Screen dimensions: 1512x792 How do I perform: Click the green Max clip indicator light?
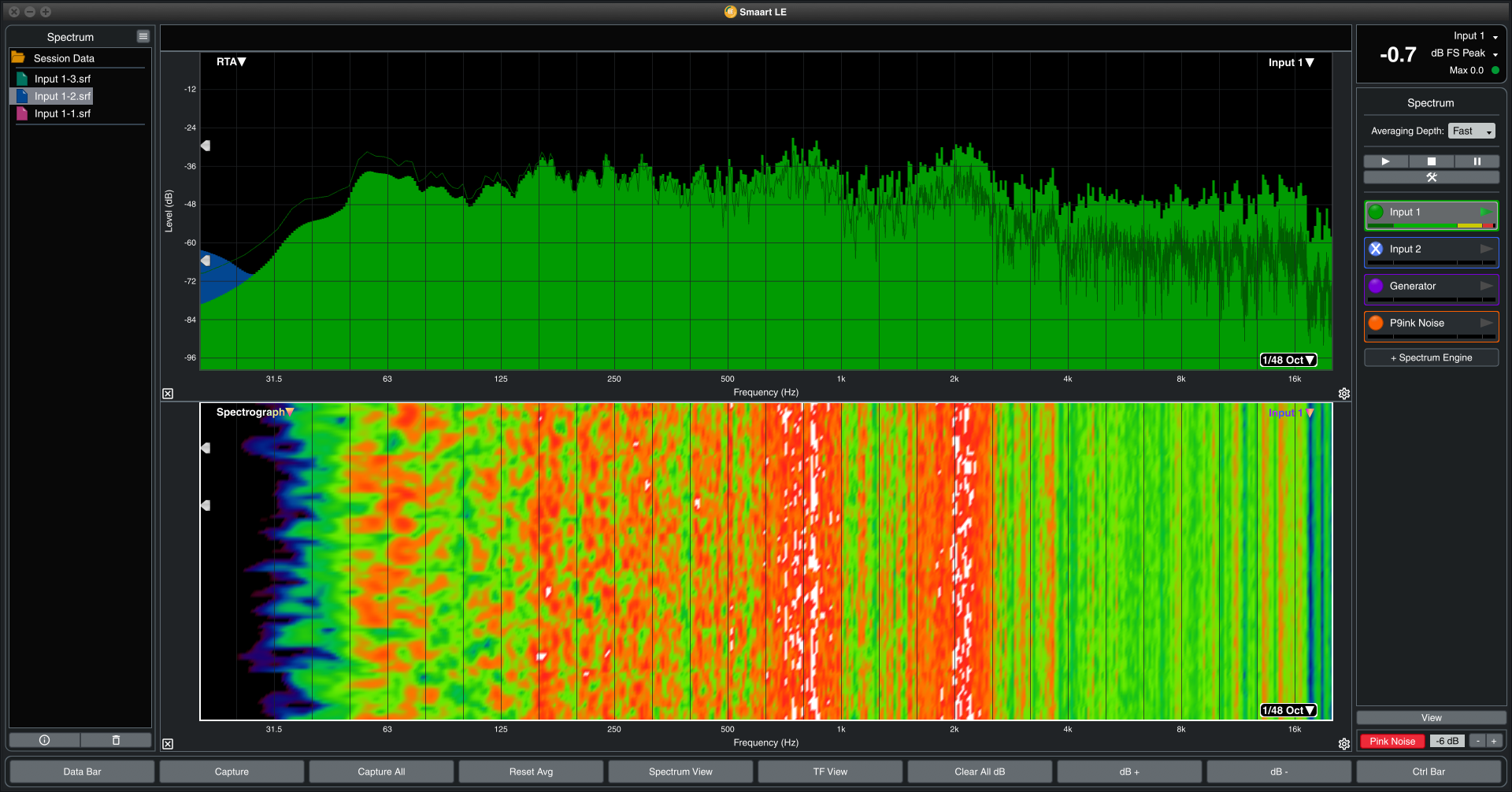(1495, 70)
